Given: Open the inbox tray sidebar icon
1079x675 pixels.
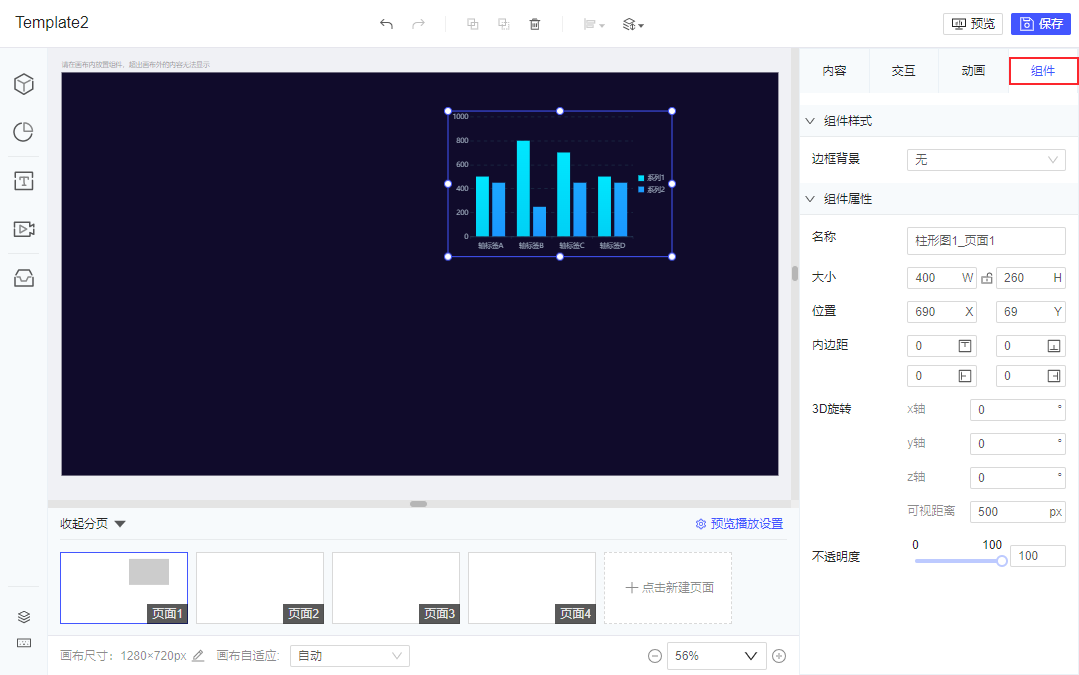Looking at the screenshot, I should coord(24,278).
